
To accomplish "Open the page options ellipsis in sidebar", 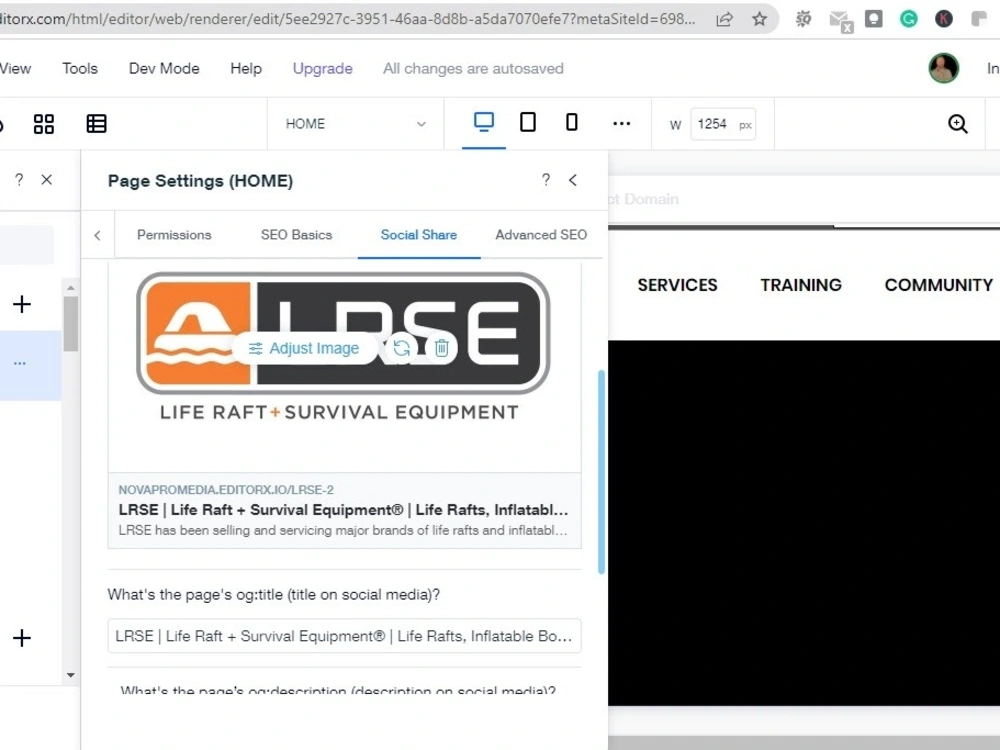I will click(20, 364).
